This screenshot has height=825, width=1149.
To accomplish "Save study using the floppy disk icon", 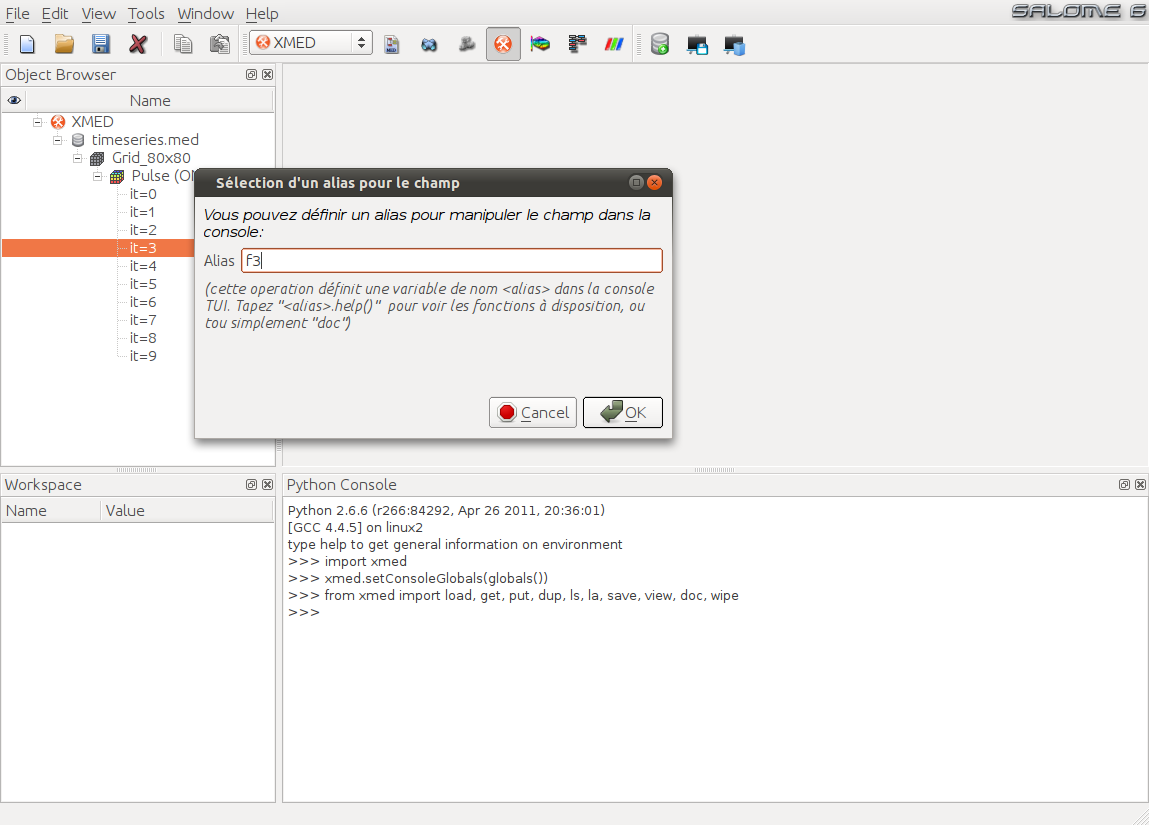I will click(x=100, y=44).
